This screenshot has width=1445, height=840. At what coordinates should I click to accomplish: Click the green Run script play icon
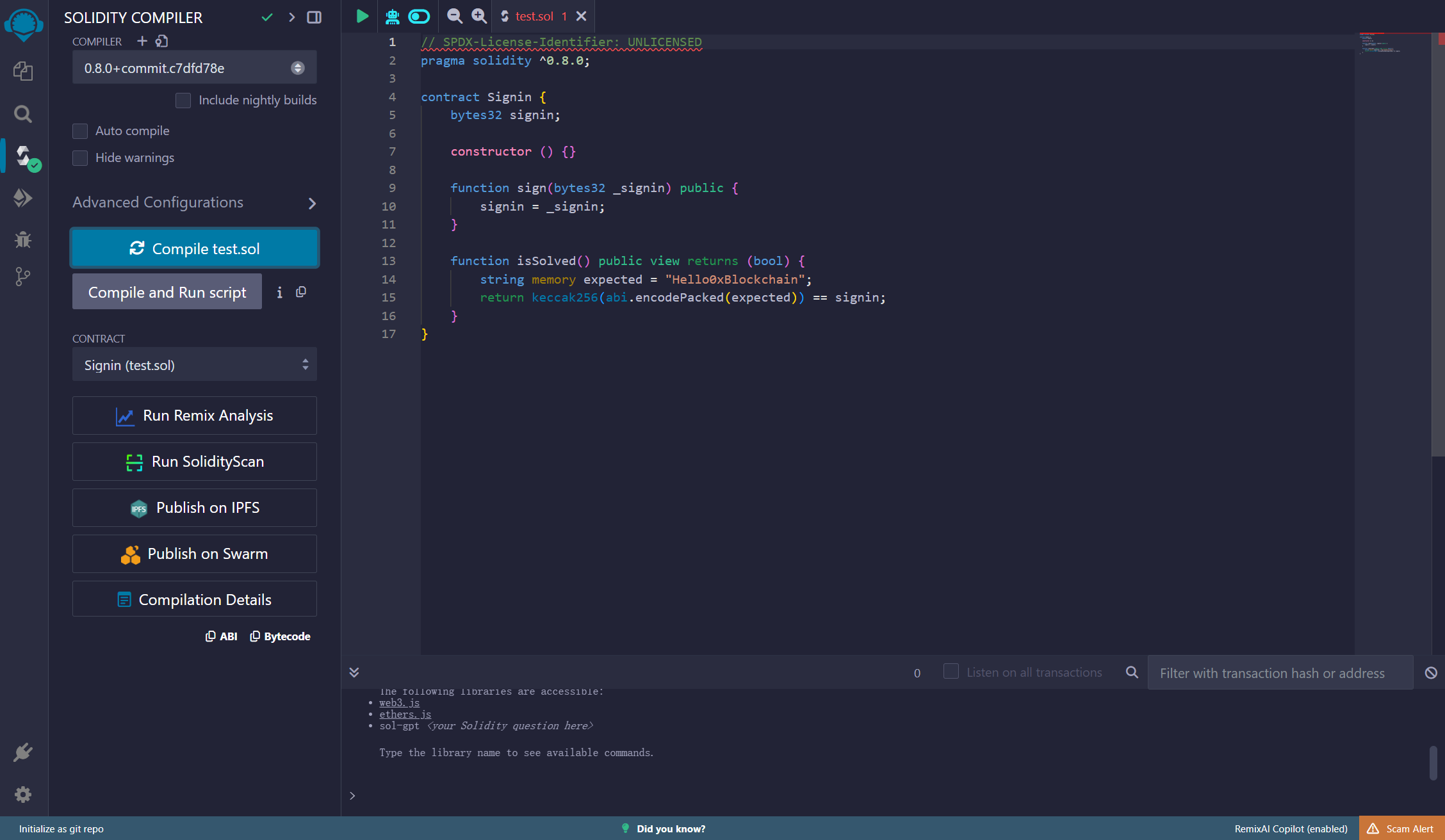[x=362, y=16]
